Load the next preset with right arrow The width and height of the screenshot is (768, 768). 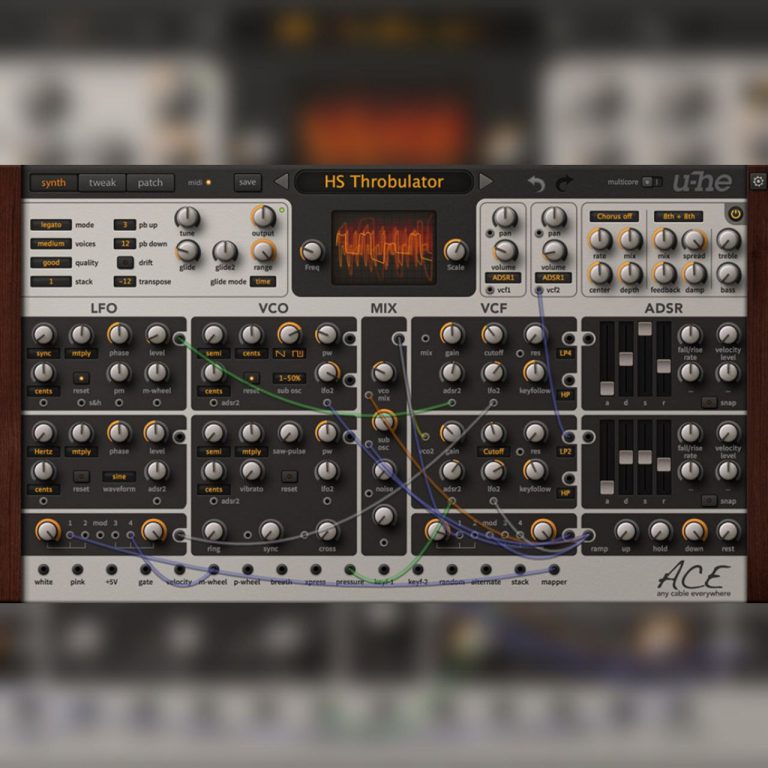tap(486, 182)
